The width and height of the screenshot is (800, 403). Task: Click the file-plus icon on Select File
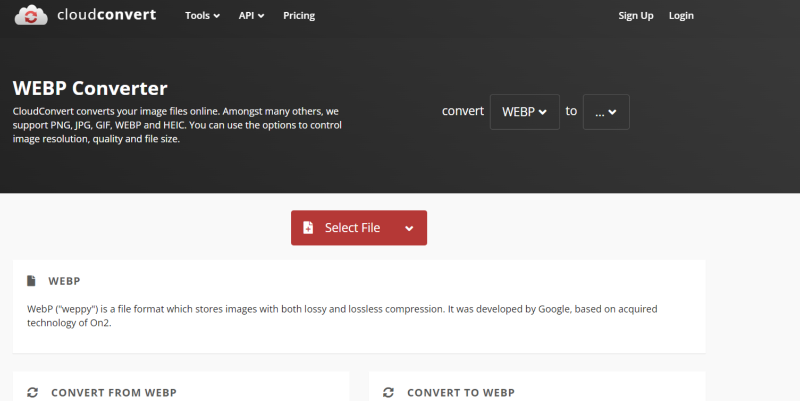coord(308,228)
